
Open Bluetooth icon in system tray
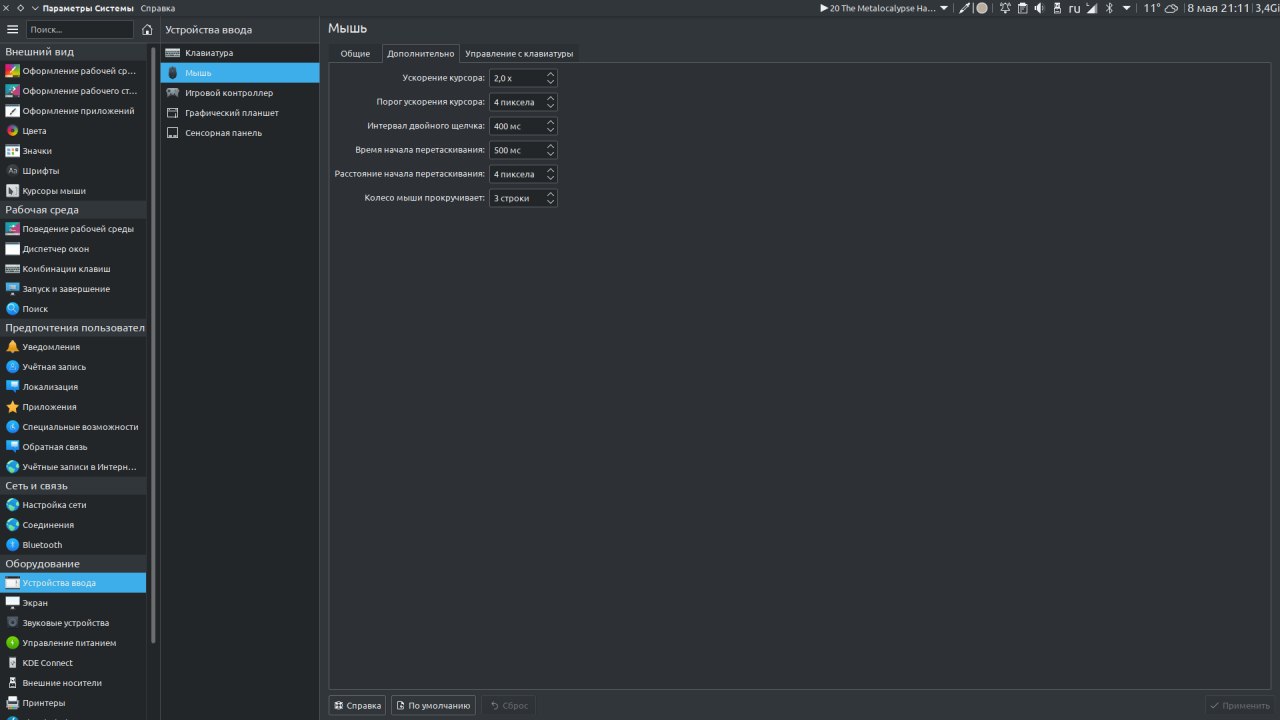coord(1108,8)
